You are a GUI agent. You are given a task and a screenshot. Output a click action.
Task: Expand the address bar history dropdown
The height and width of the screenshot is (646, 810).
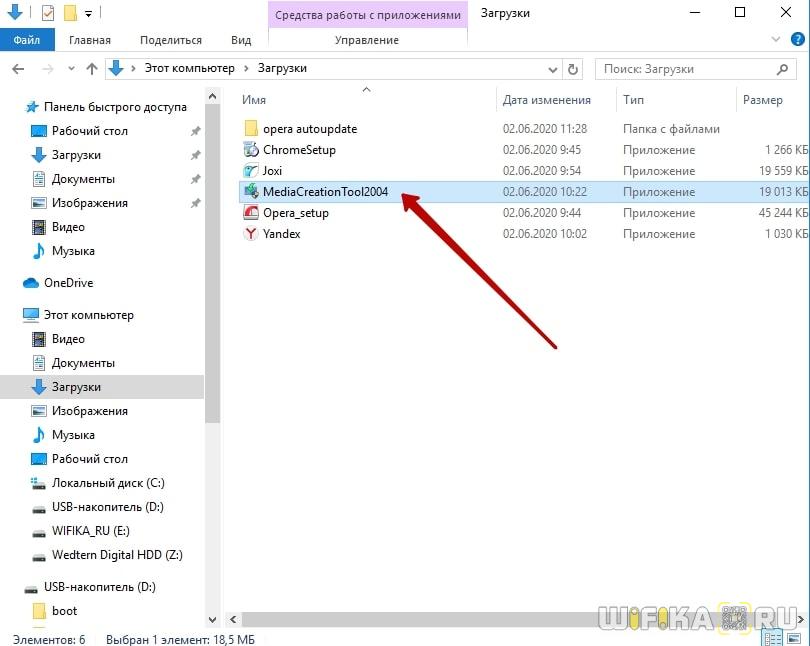click(x=552, y=69)
